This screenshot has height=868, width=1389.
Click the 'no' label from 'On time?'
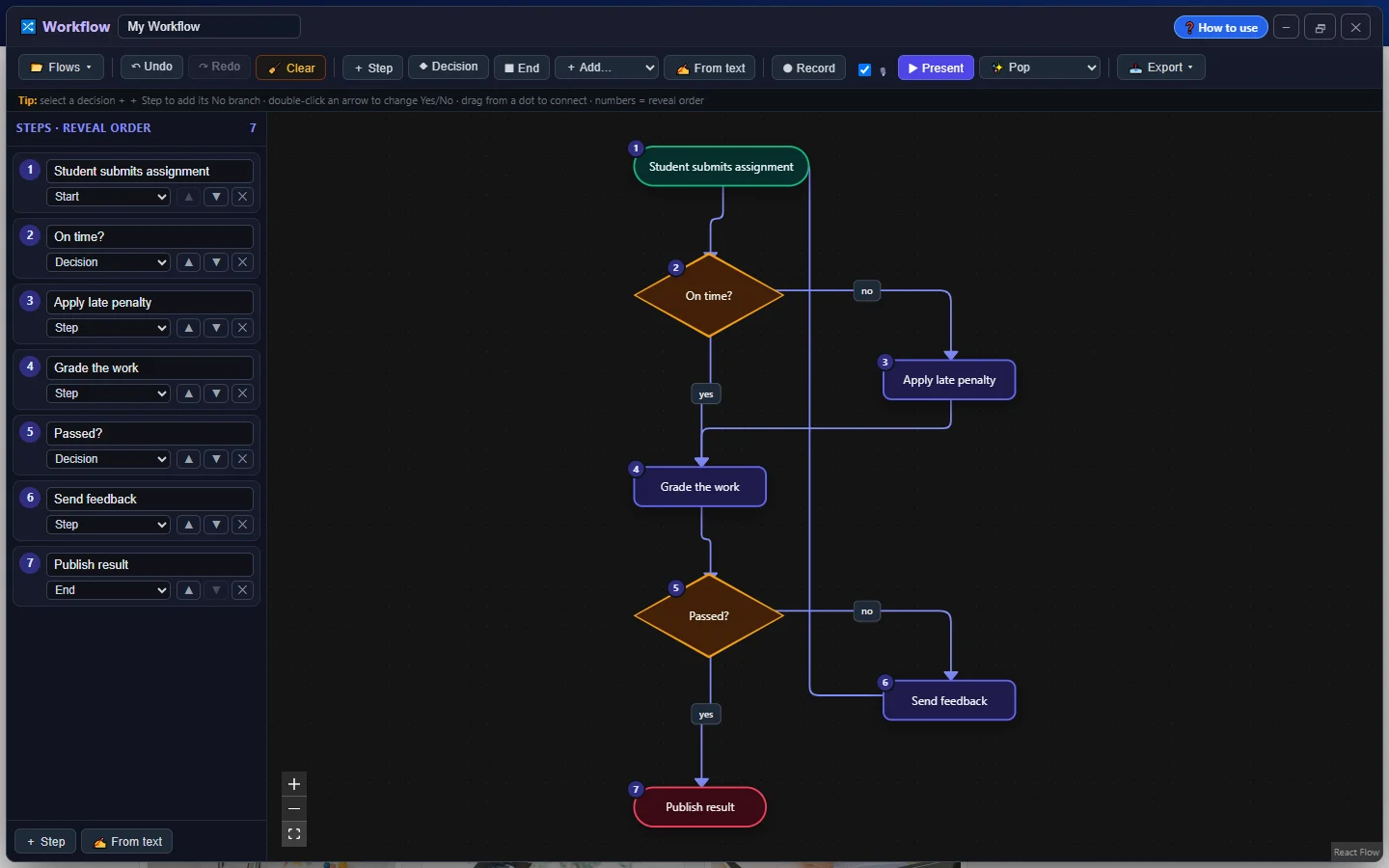[x=867, y=290]
